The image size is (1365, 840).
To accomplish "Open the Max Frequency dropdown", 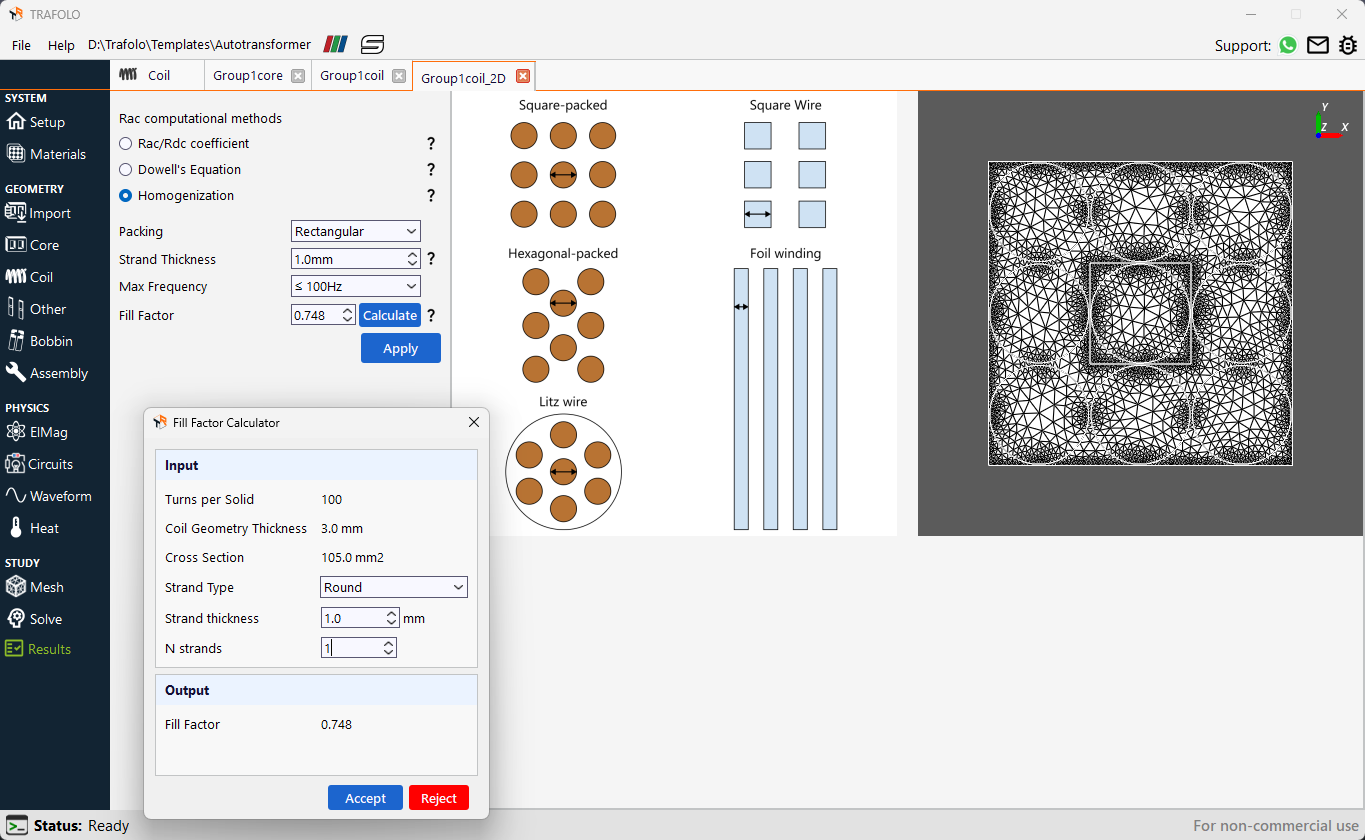I will coord(356,286).
